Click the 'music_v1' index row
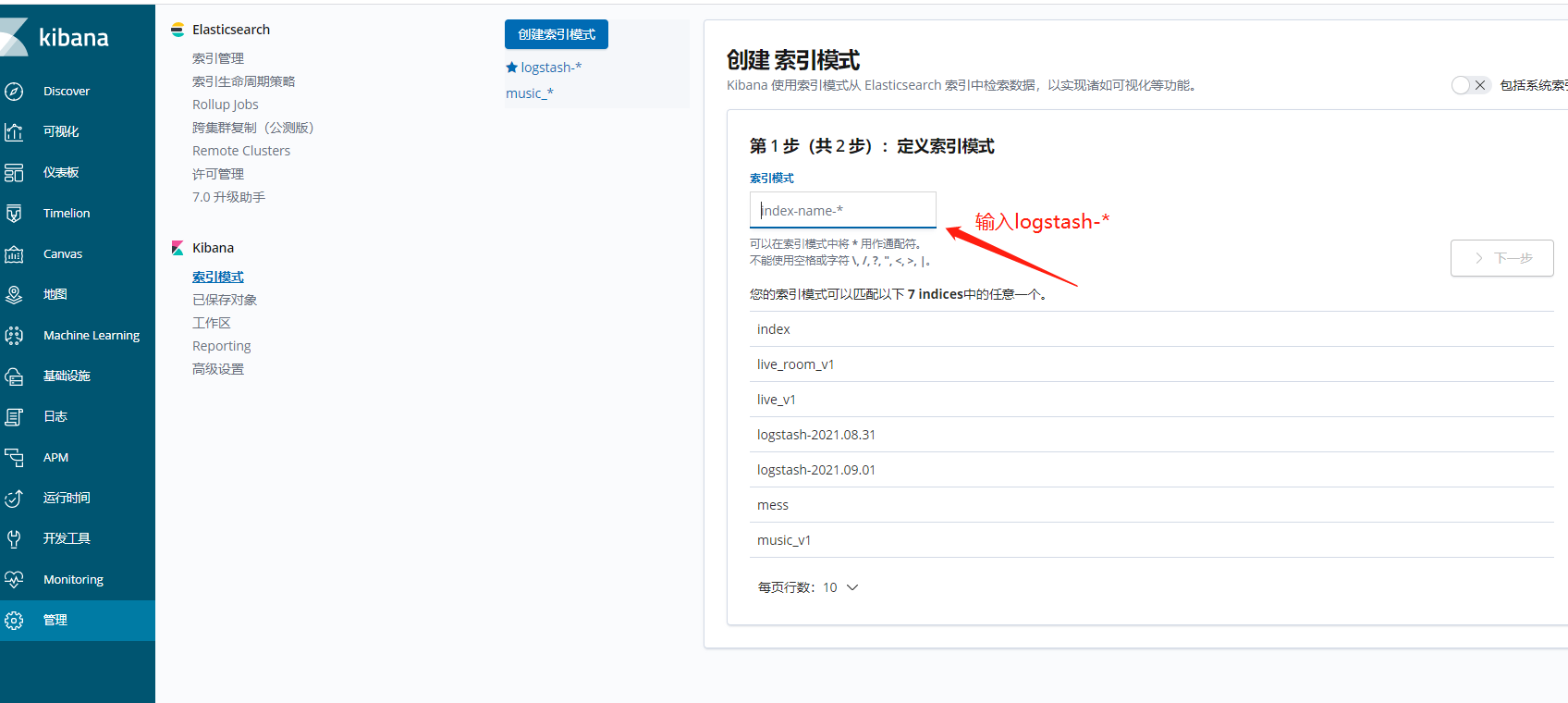This screenshot has width=1568, height=703. click(1152, 540)
